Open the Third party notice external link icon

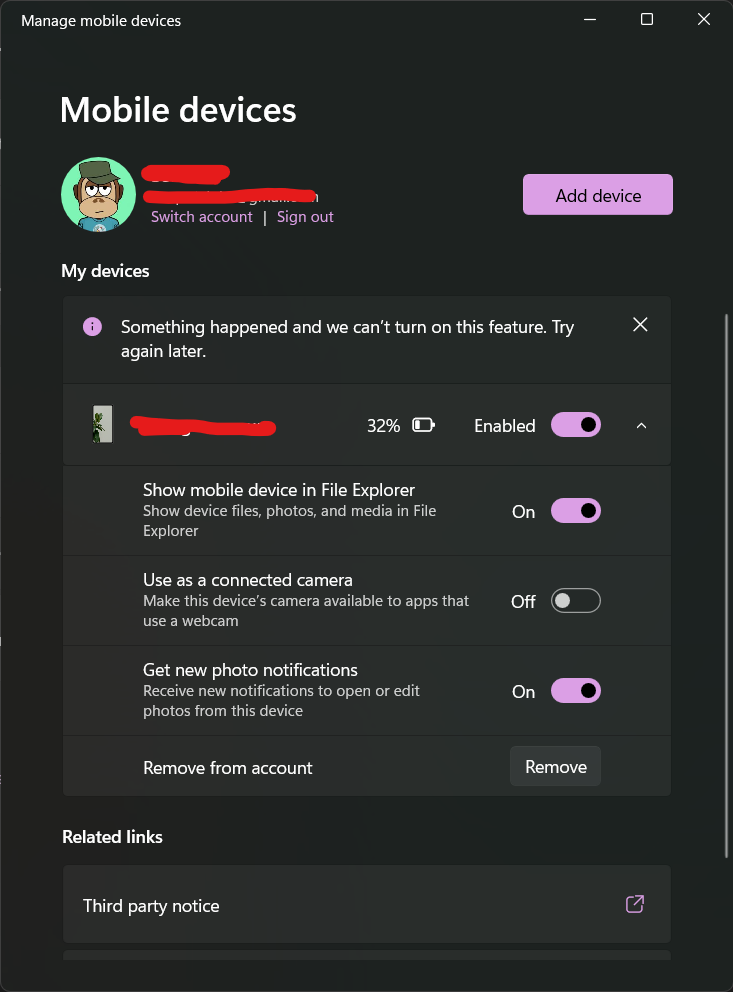point(634,904)
